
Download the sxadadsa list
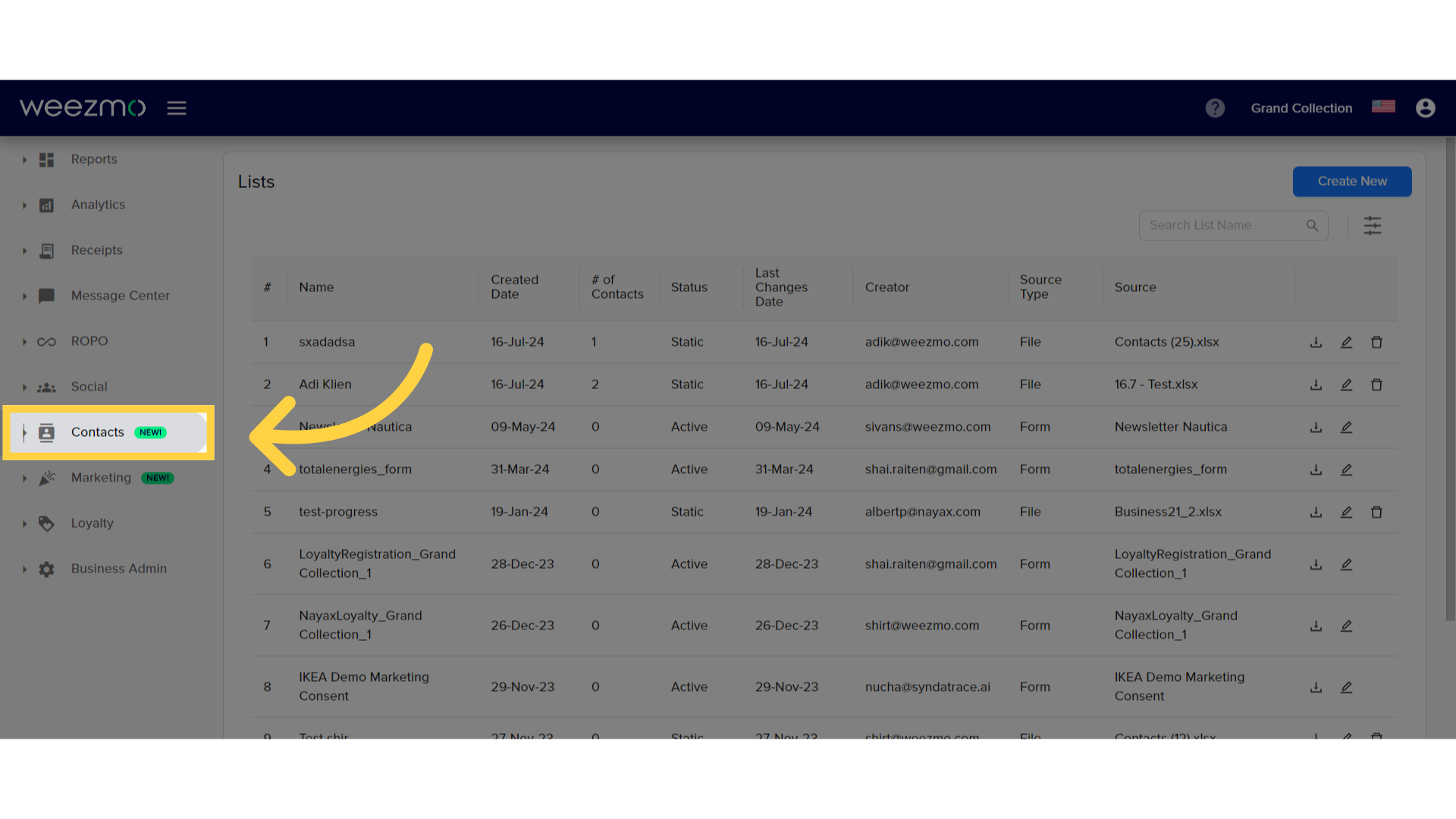pyautogui.click(x=1316, y=342)
